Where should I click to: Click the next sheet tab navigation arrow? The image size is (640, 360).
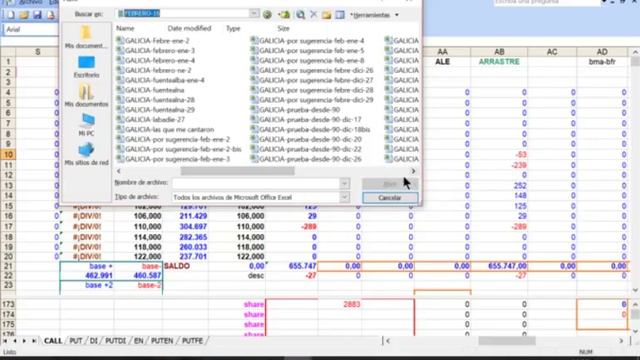[x=24, y=341]
